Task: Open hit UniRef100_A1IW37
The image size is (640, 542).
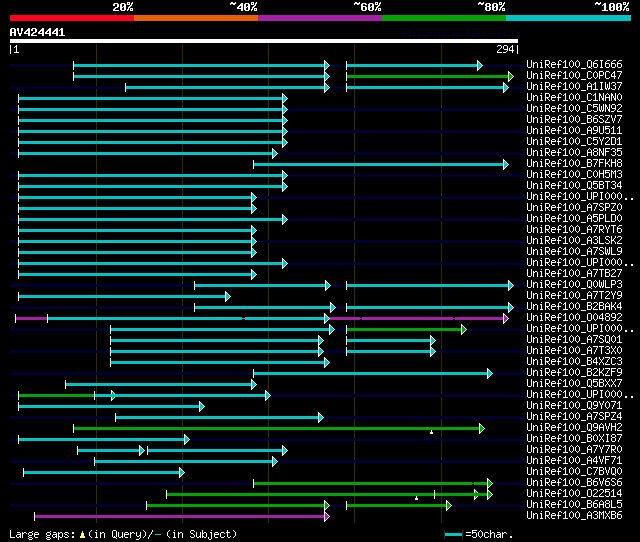Action: pos(574,86)
